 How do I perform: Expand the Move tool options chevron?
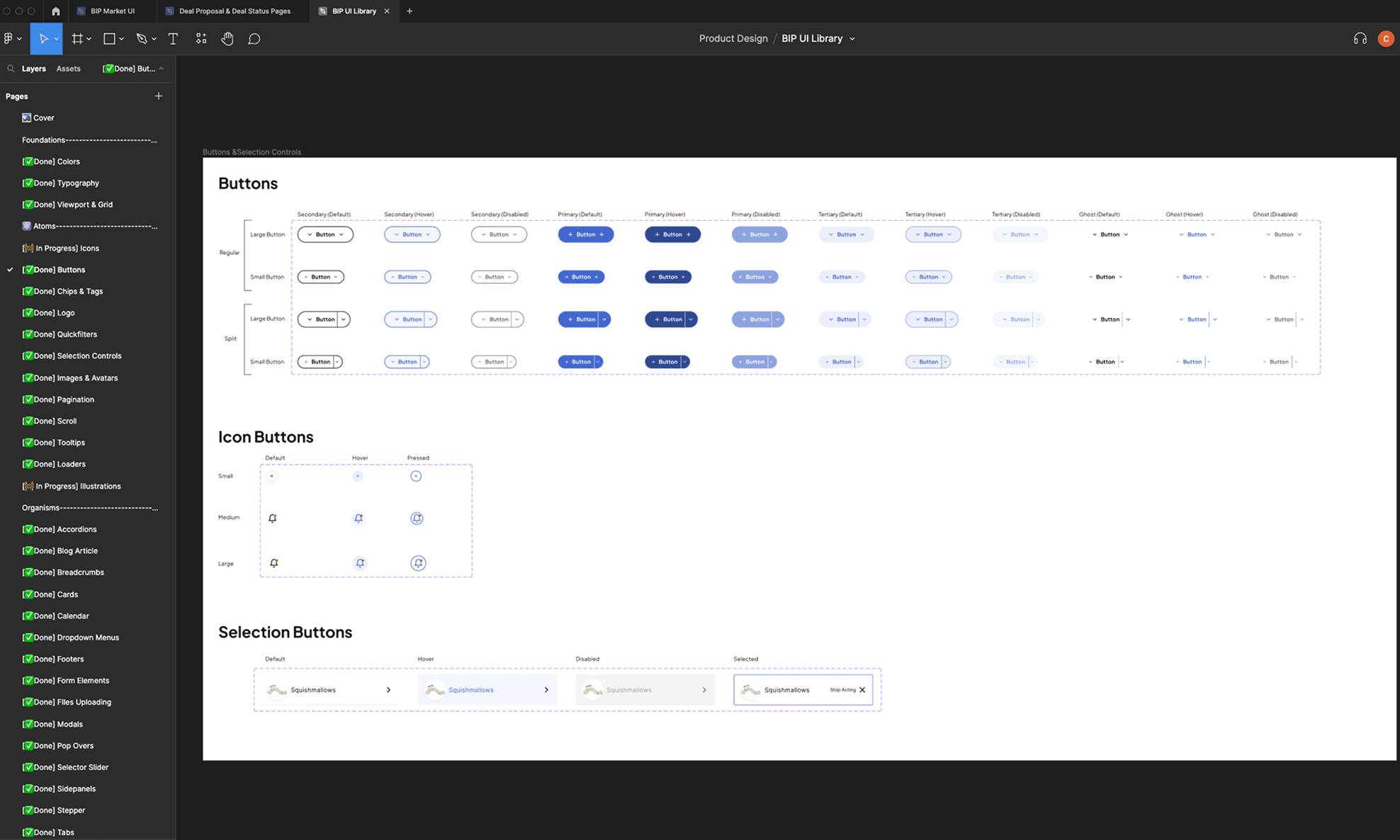(x=57, y=39)
